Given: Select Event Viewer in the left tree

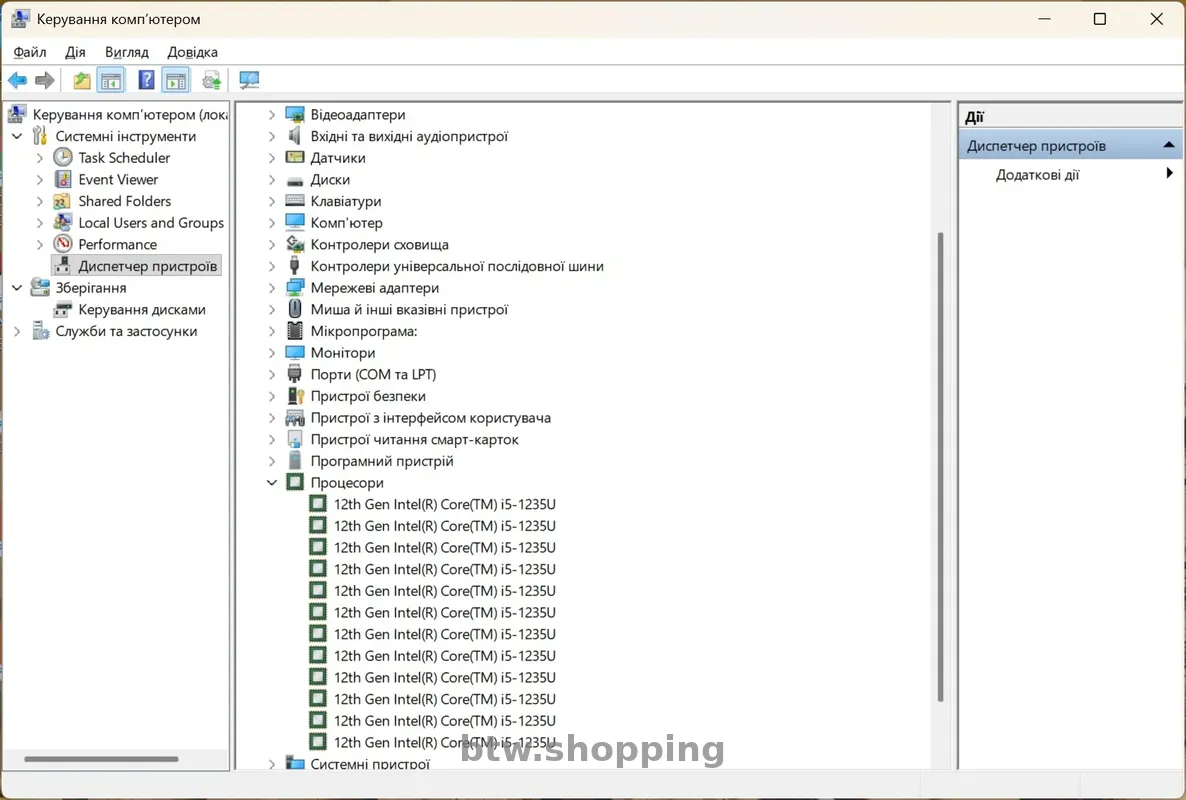Looking at the screenshot, I should point(118,180).
